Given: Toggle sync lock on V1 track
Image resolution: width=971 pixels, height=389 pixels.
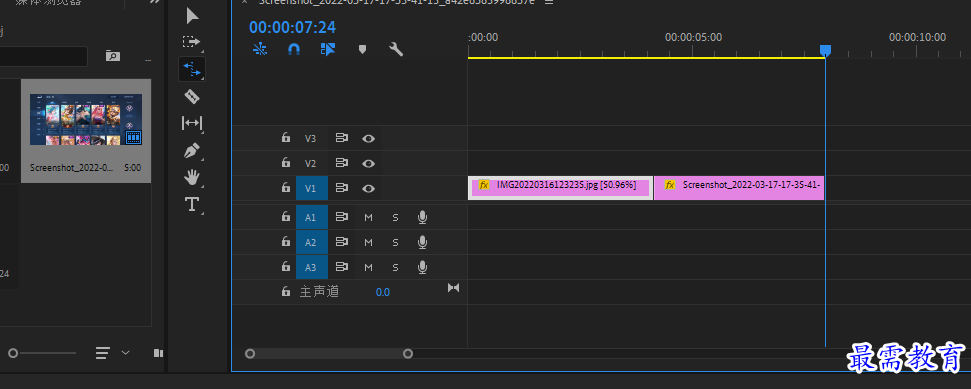Looking at the screenshot, I should (x=341, y=188).
